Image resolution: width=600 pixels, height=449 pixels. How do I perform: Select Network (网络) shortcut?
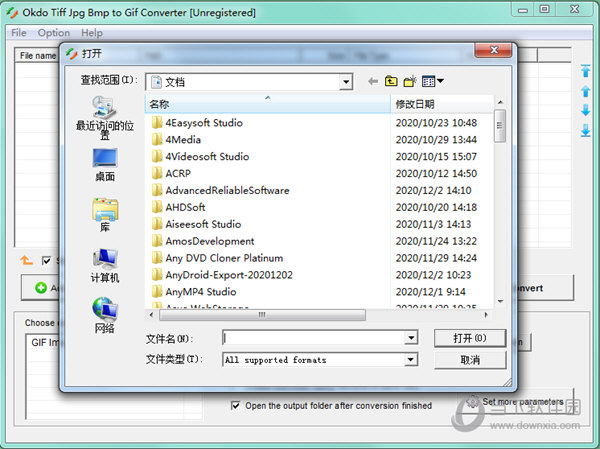click(x=105, y=315)
